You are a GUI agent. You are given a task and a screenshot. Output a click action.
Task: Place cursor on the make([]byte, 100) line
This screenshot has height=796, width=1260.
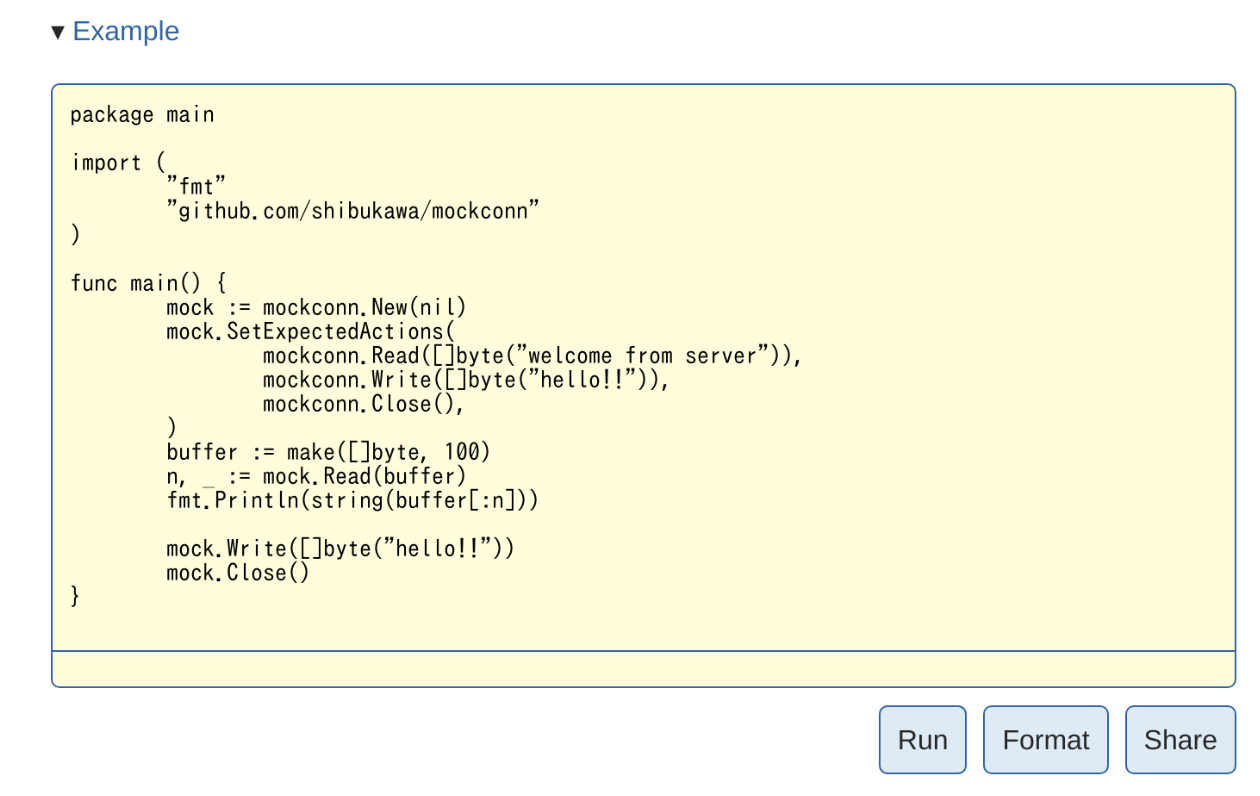(328, 452)
